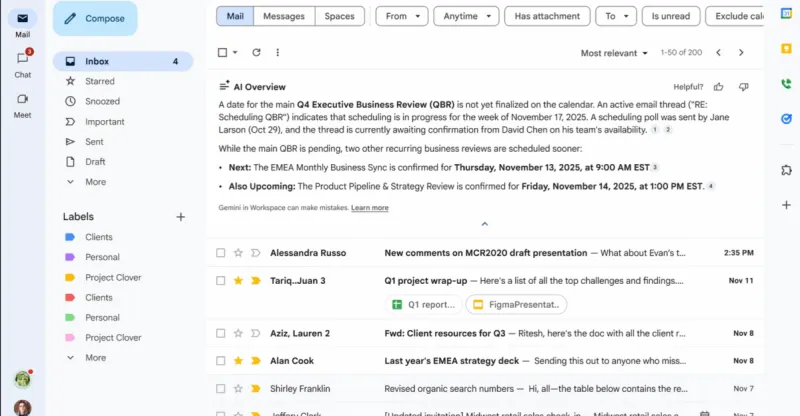Open the add-ons puzzle icon
800x416 pixels.
786,170
